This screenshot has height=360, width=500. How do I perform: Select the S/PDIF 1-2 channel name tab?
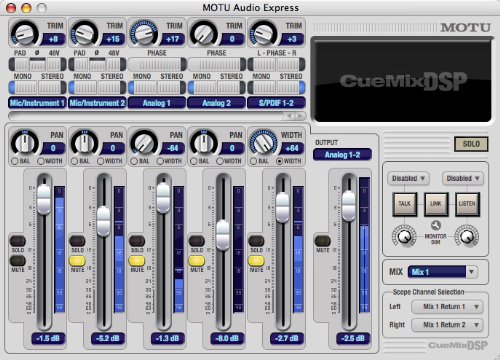276,103
